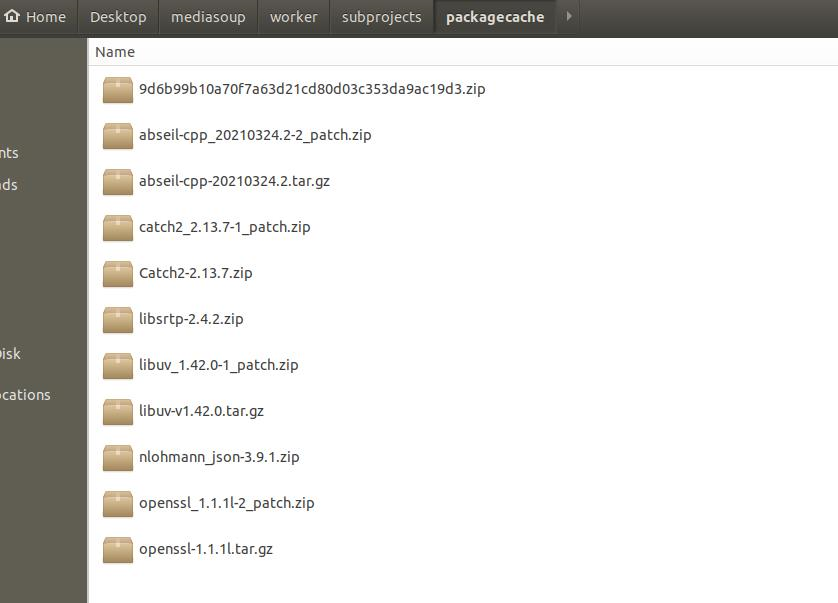Image resolution: width=838 pixels, height=603 pixels.
Task: Select archive icon of abseil-cpp-20210324.2.tar.gz
Action: 118,182
